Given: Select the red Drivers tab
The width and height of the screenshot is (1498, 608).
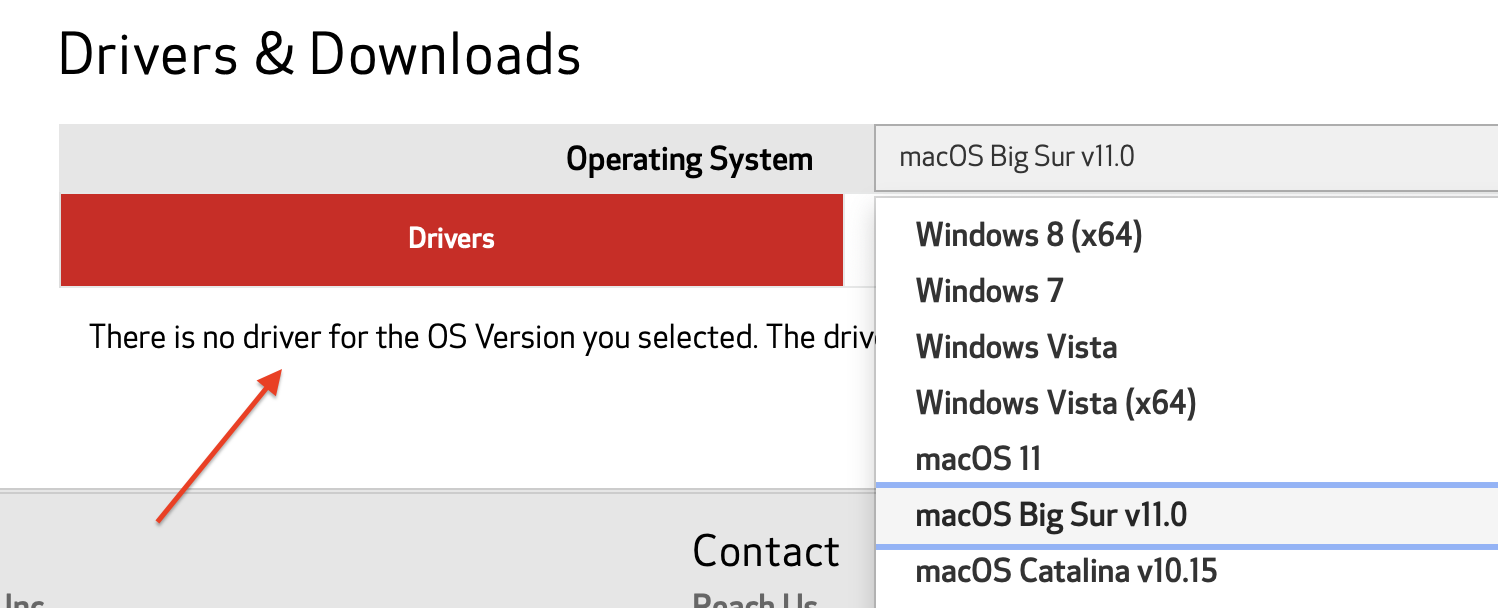Looking at the screenshot, I should (x=451, y=239).
